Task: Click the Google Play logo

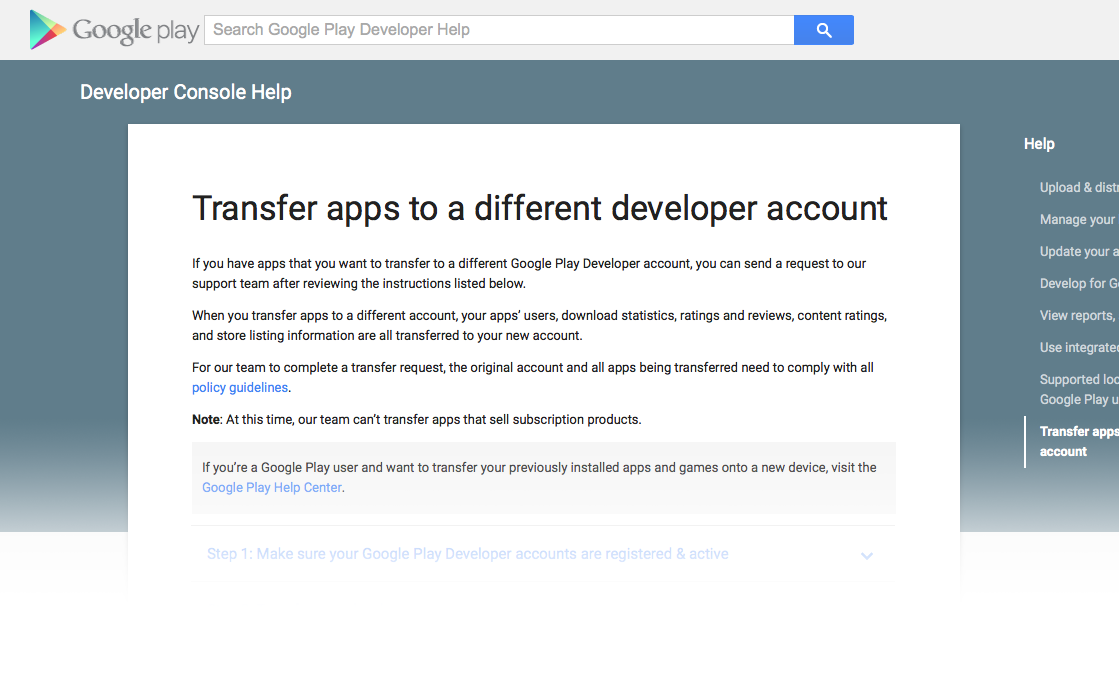Action: 114,30
